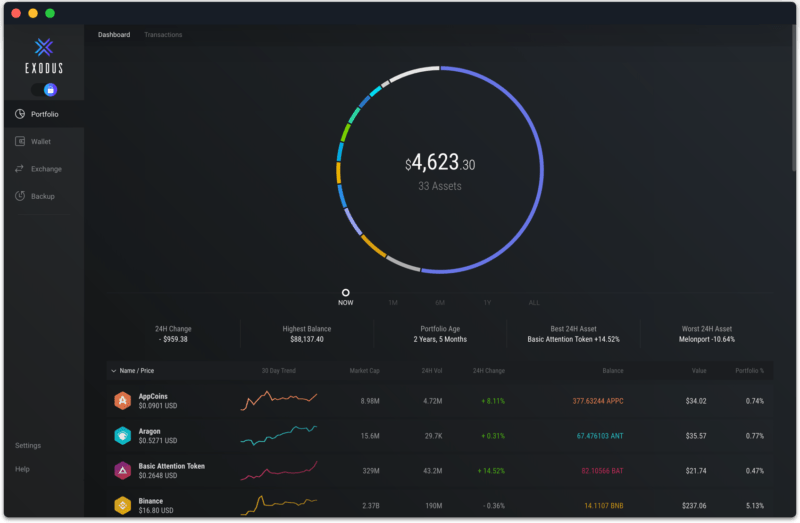Click the vertical scrollbar on the right
The height and width of the screenshot is (523, 800).
(795, 97)
